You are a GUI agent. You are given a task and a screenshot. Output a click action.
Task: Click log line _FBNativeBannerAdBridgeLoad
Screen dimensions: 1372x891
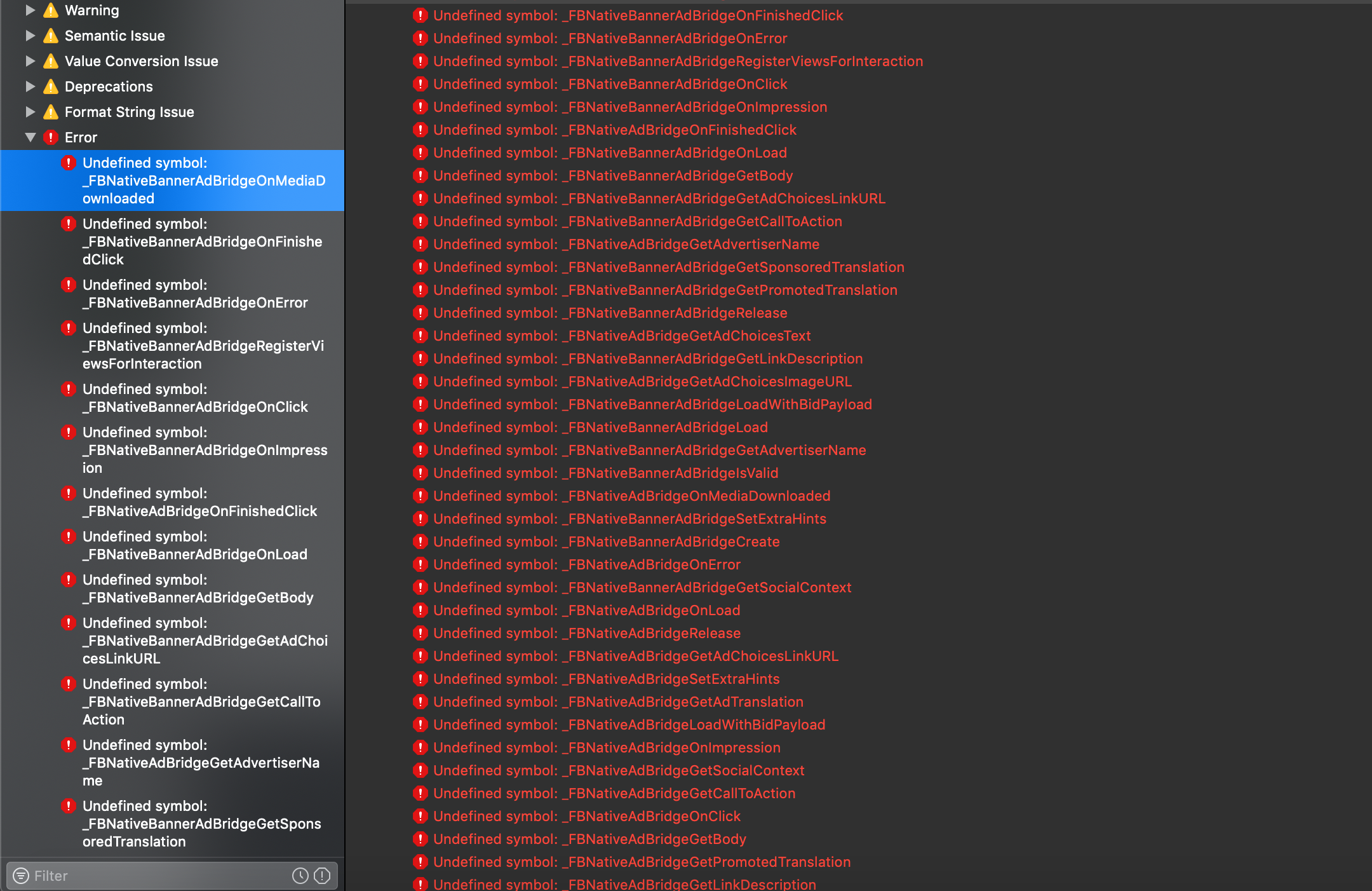click(600, 427)
